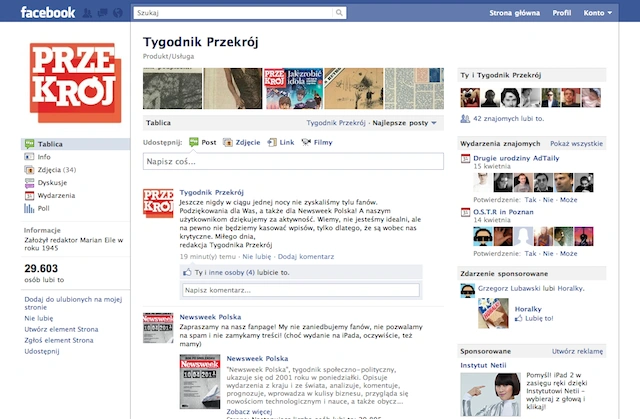Focus the Szukaj search field
The image size is (640, 419).
[x=233, y=13]
